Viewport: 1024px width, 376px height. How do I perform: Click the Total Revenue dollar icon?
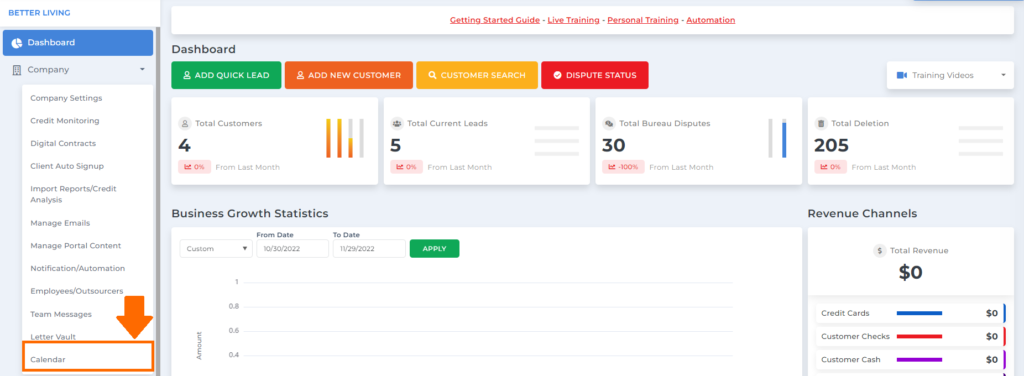click(880, 251)
